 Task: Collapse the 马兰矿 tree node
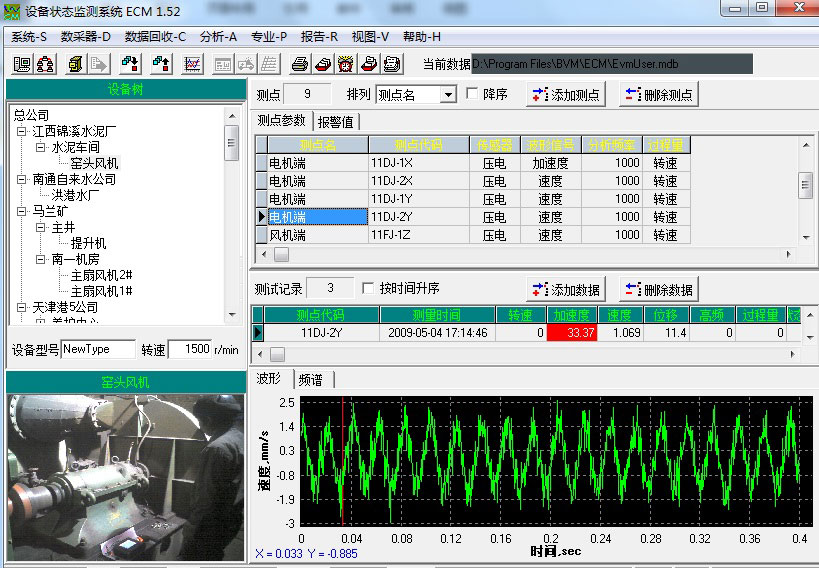pos(22,212)
